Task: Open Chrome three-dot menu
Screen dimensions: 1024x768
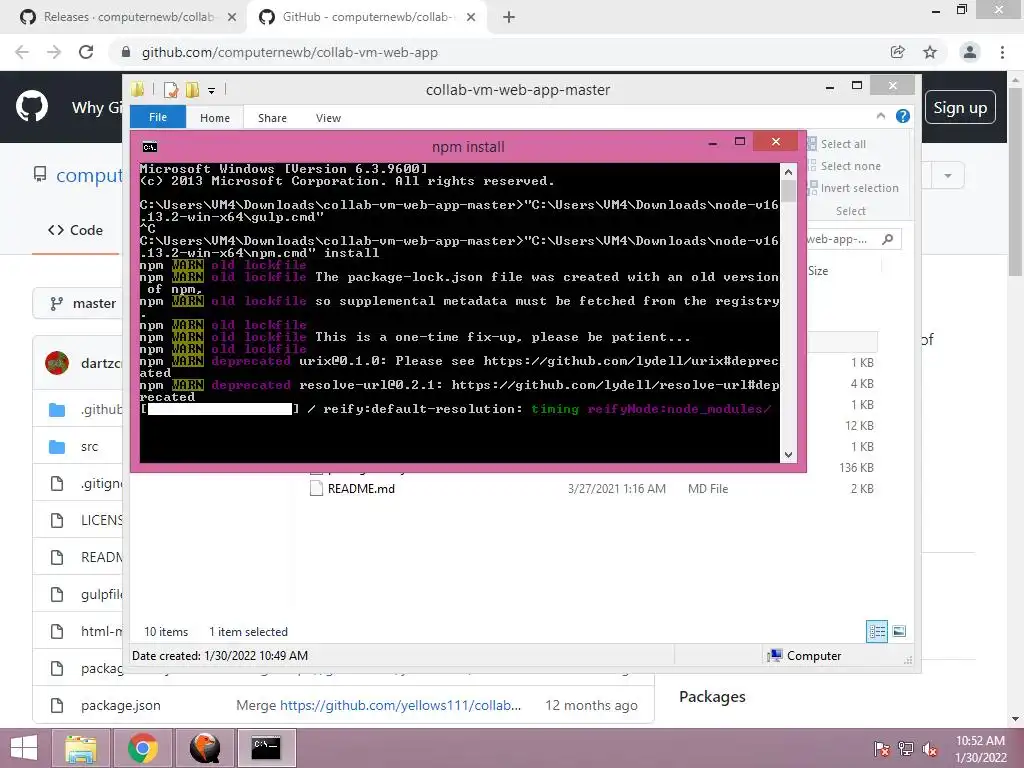Action: [1002, 52]
